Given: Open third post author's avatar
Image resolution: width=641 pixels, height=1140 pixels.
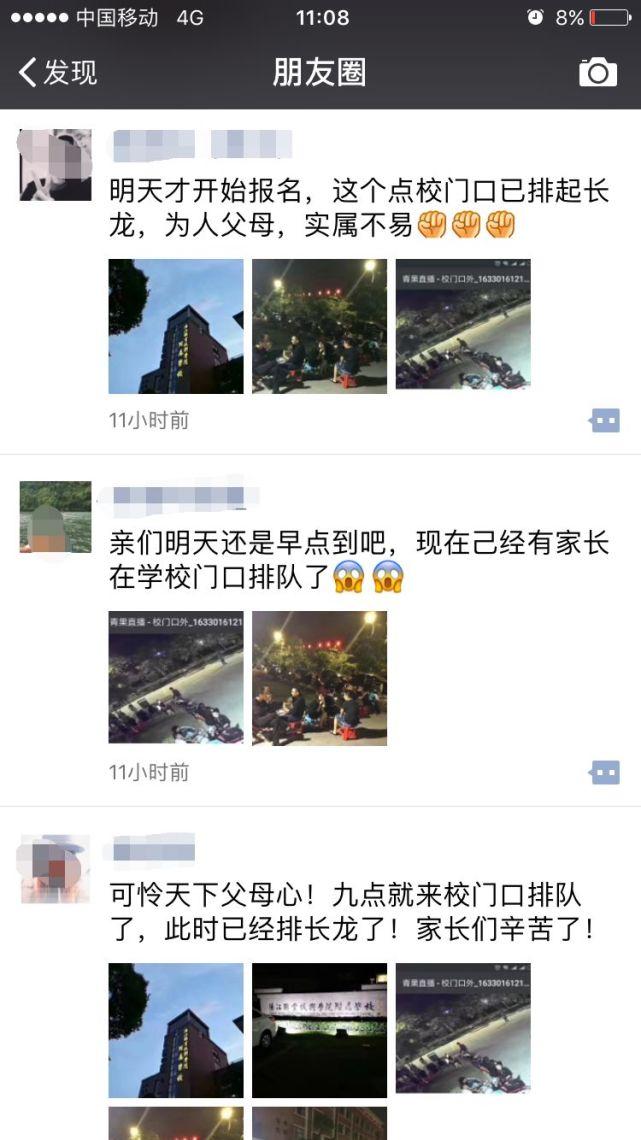Looking at the screenshot, I should point(55,869).
